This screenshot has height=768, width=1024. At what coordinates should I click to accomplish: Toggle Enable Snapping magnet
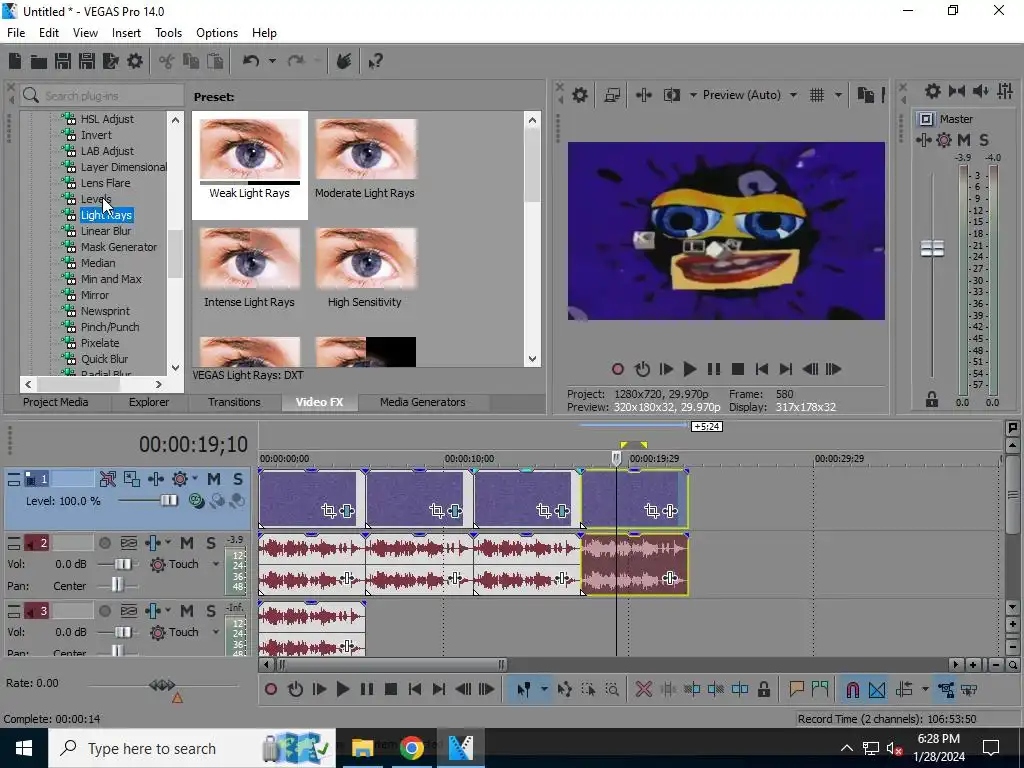click(852, 690)
